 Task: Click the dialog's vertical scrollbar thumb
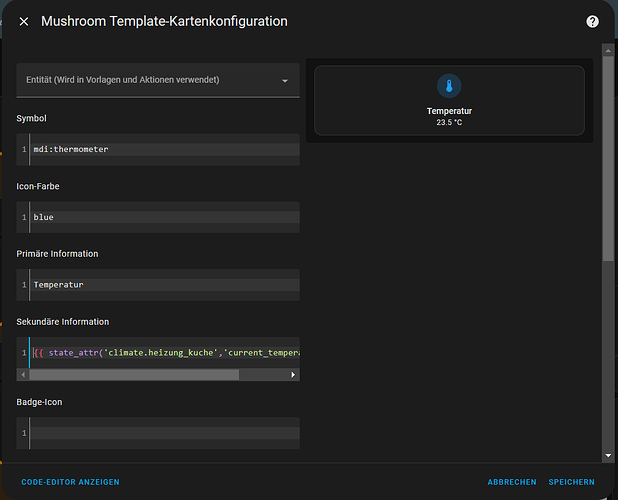(x=608, y=158)
